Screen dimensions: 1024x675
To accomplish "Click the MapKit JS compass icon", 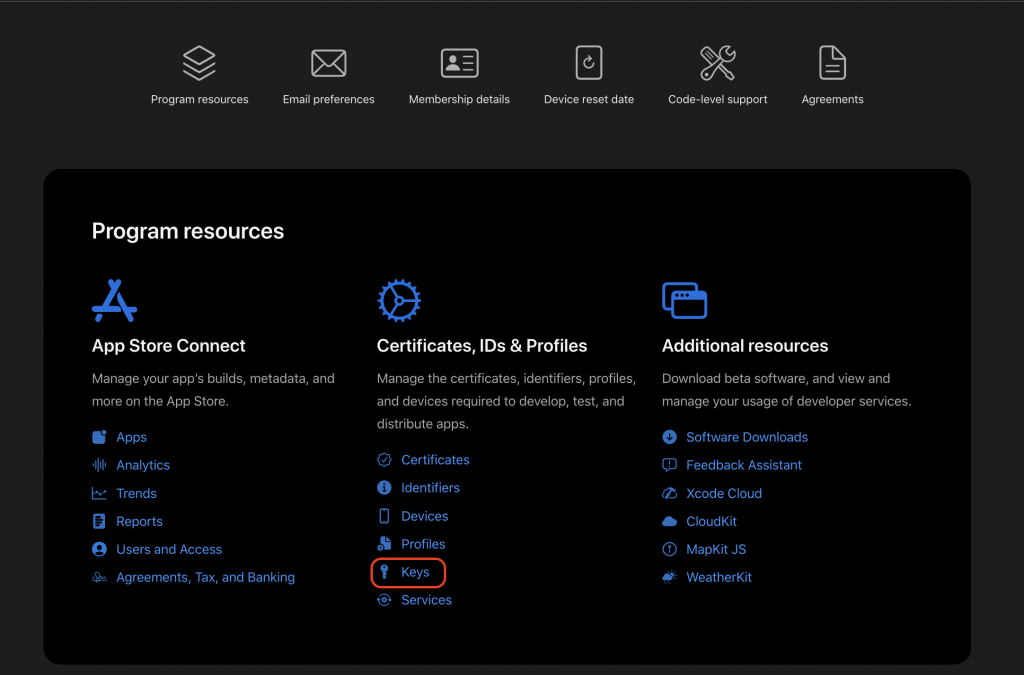I will 669,549.
